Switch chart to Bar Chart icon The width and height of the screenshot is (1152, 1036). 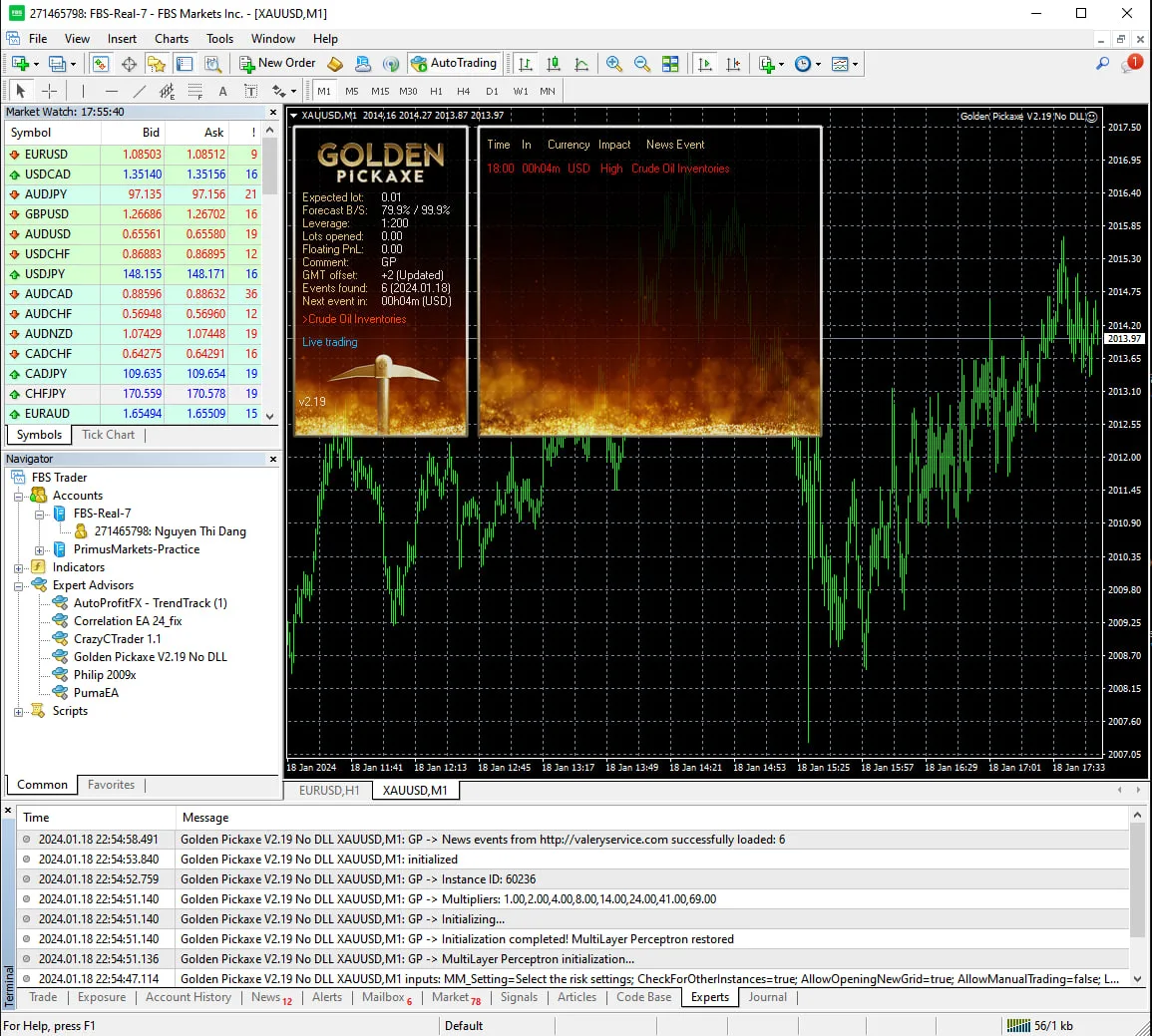(x=525, y=64)
